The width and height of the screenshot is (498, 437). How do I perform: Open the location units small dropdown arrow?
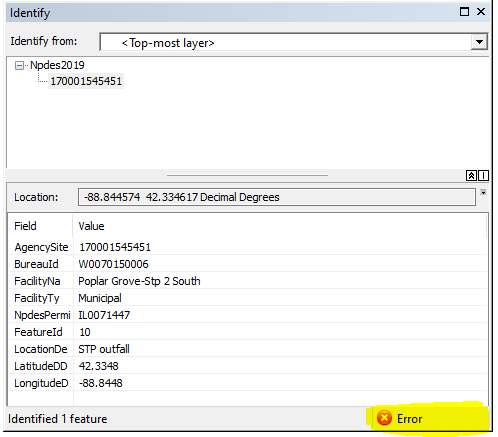pos(483,192)
